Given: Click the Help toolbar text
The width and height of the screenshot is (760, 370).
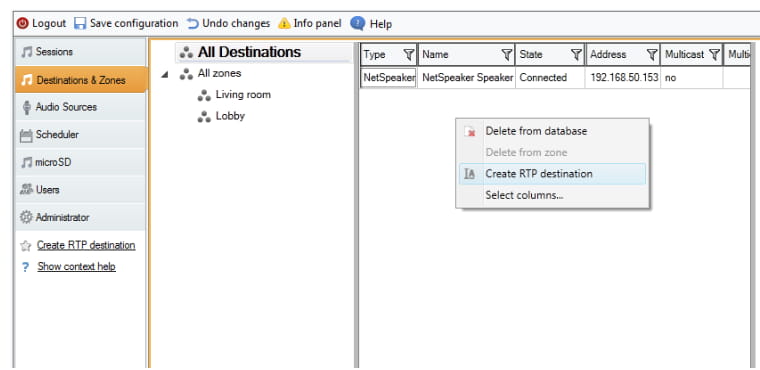Looking at the screenshot, I should pos(381,24).
